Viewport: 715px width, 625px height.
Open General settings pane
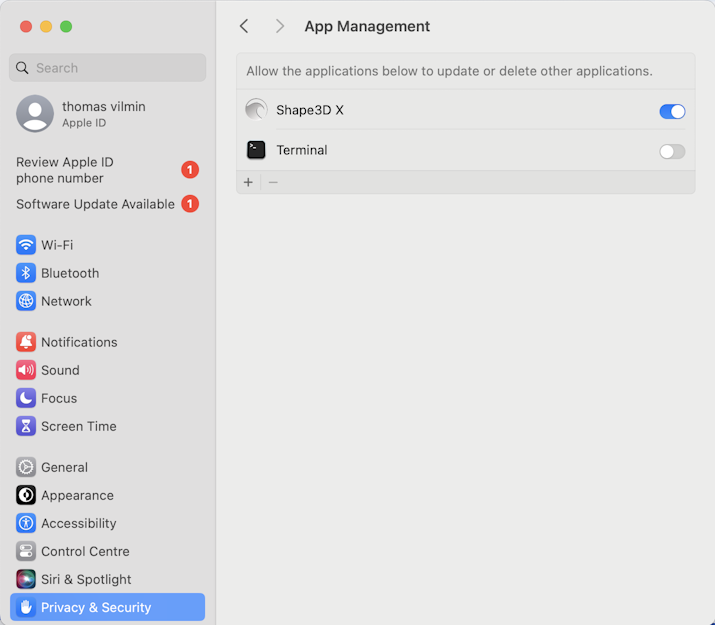[64, 467]
